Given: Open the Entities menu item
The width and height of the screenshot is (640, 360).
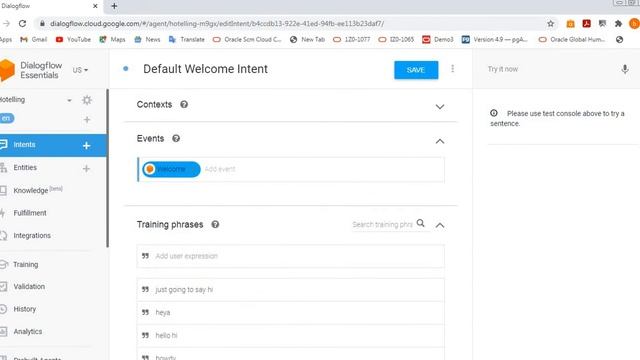Looking at the screenshot, I should 25,168.
